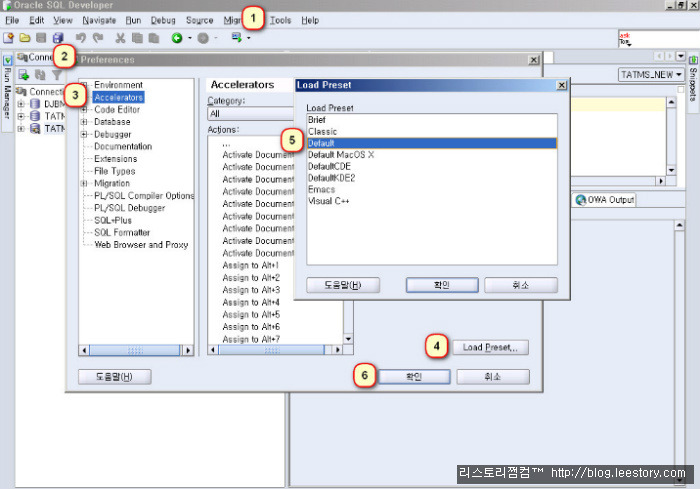Click 도움말(H) at the Preferences dialog bottom

point(115,376)
